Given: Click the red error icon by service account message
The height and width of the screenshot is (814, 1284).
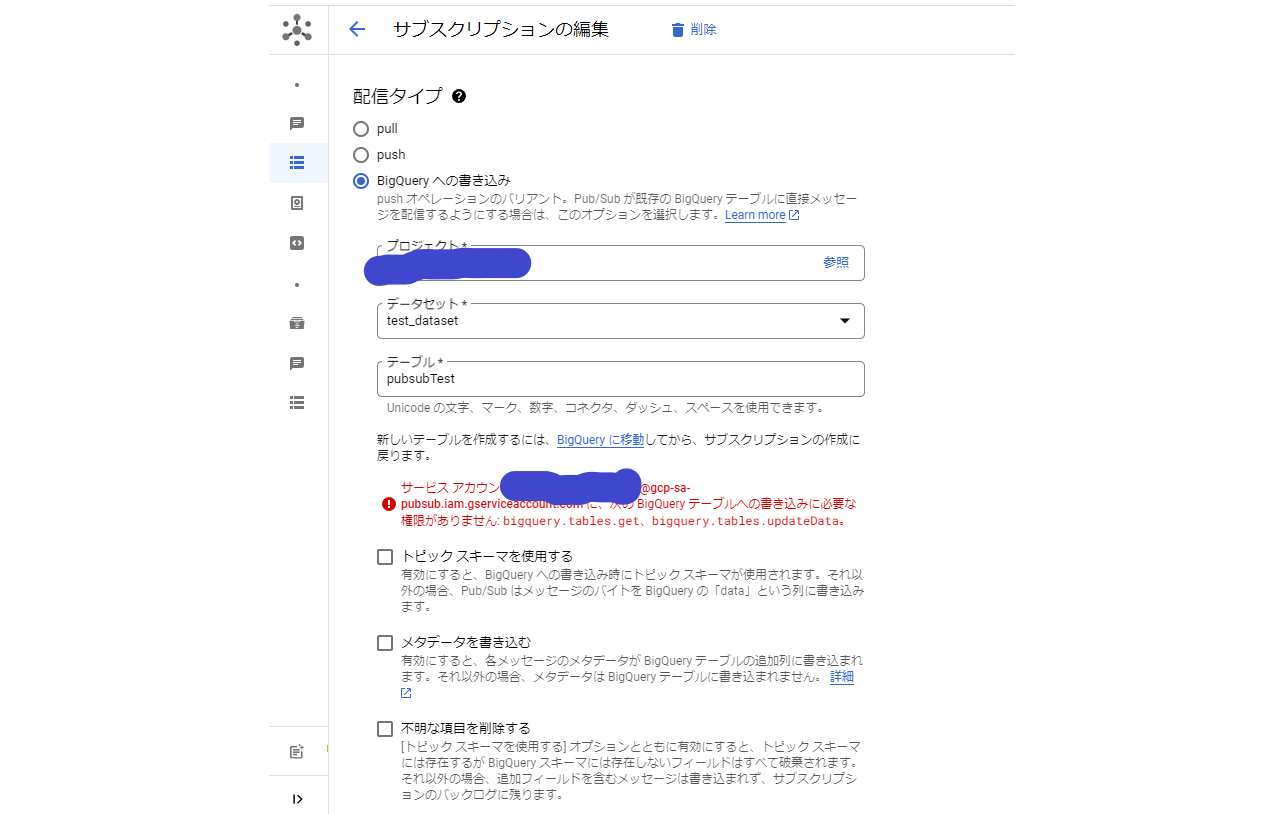Looking at the screenshot, I should (x=389, y=504).
